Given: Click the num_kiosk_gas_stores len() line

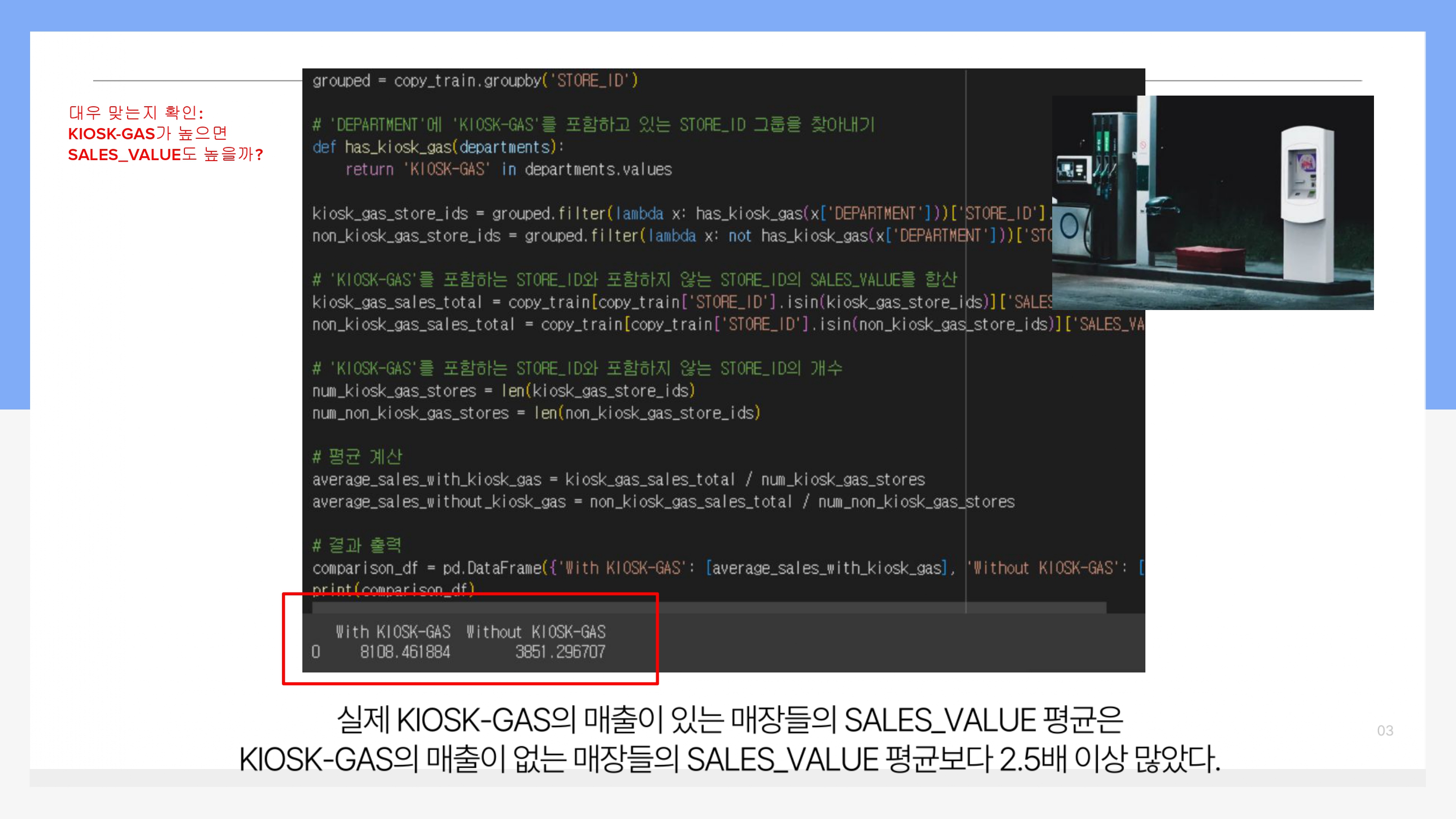Looking at the screenshot, I should click(503, 391).
